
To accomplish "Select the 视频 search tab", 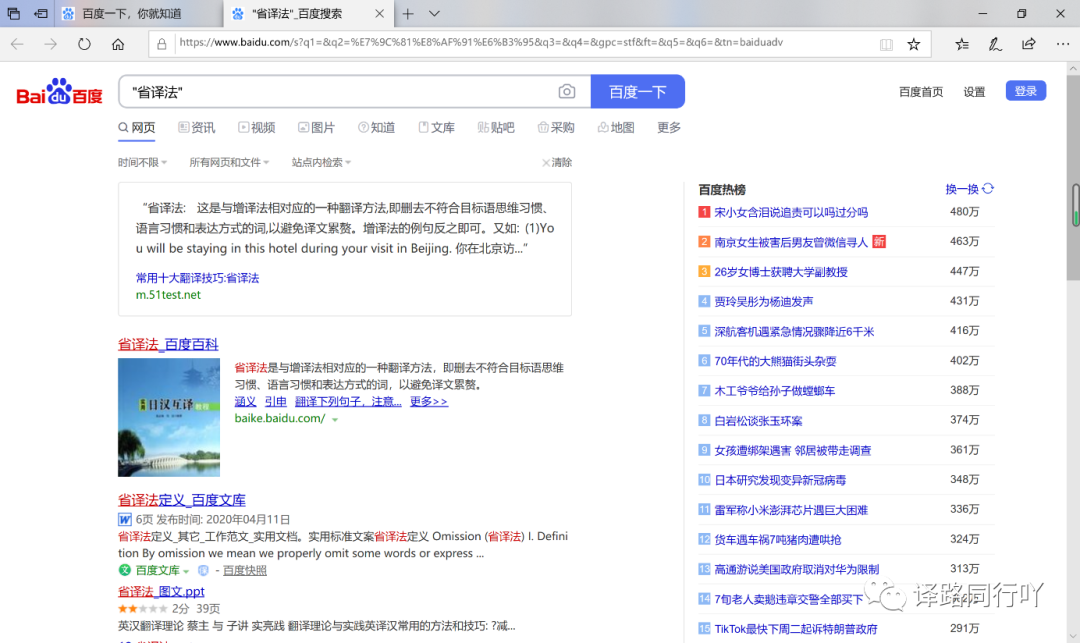I will (x=257, y=128).
